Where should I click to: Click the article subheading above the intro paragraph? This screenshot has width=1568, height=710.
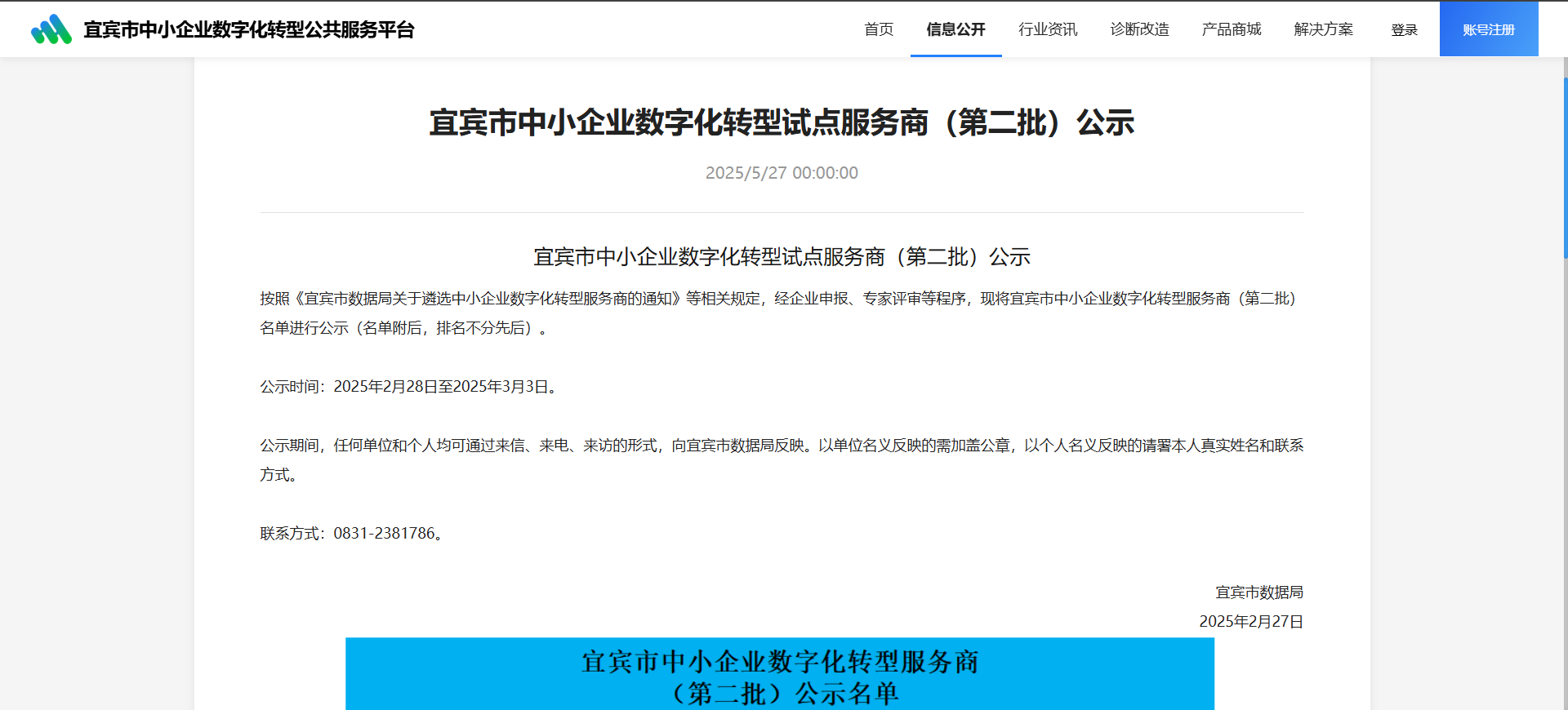[x=782, y=257]
